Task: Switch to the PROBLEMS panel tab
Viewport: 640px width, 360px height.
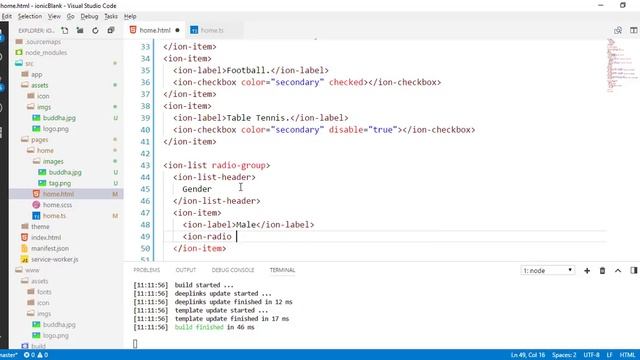Action: click(147, 270)
